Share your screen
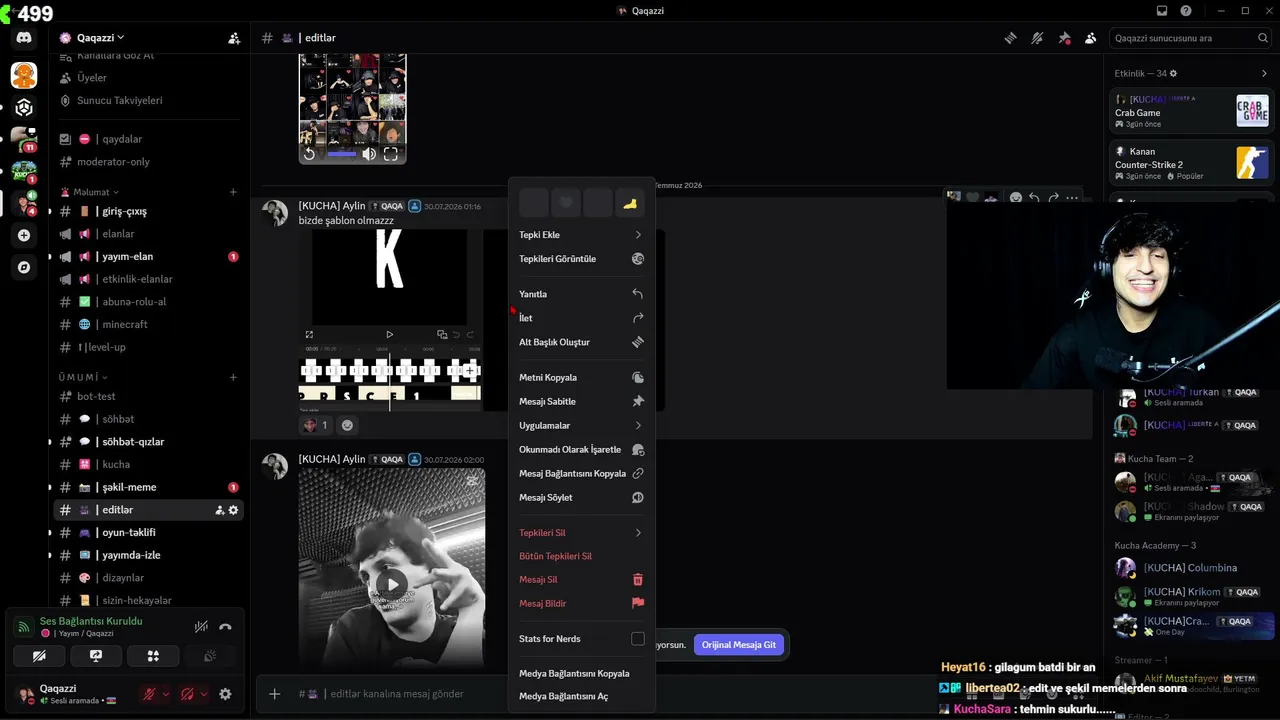This screenshot has width=1280, height=720. pos(96,656)
